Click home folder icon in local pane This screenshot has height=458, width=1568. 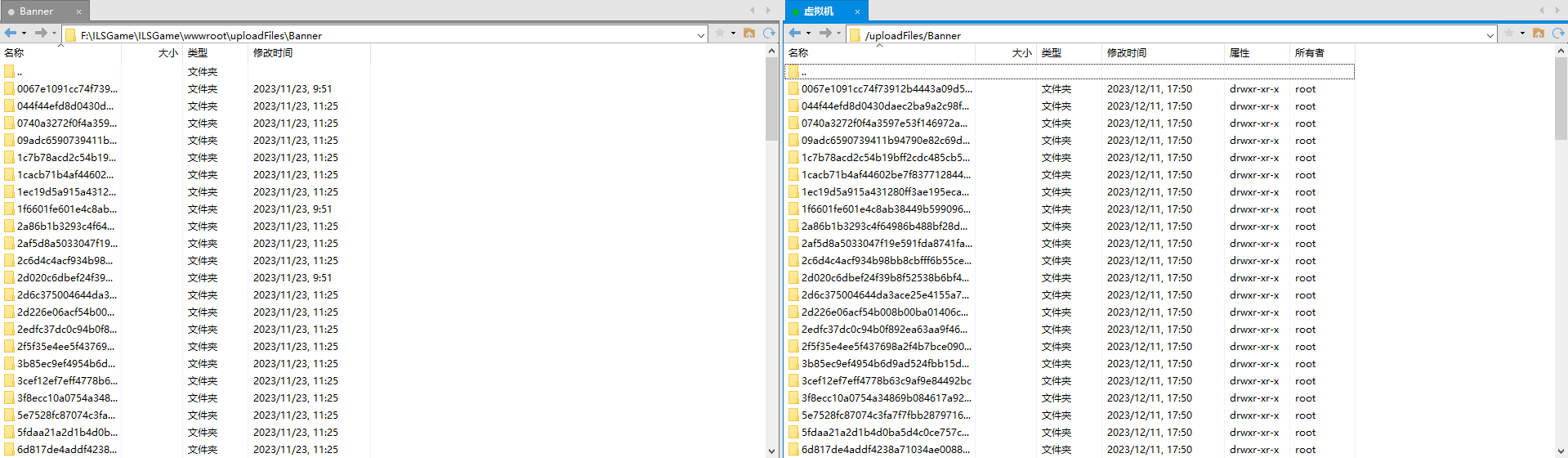point(749,34)
